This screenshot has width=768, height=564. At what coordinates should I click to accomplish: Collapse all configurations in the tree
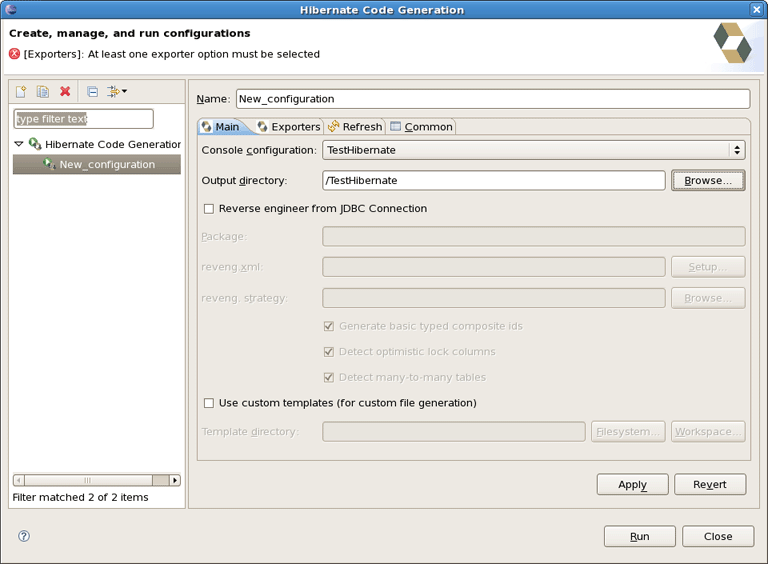tap(92, 92)
